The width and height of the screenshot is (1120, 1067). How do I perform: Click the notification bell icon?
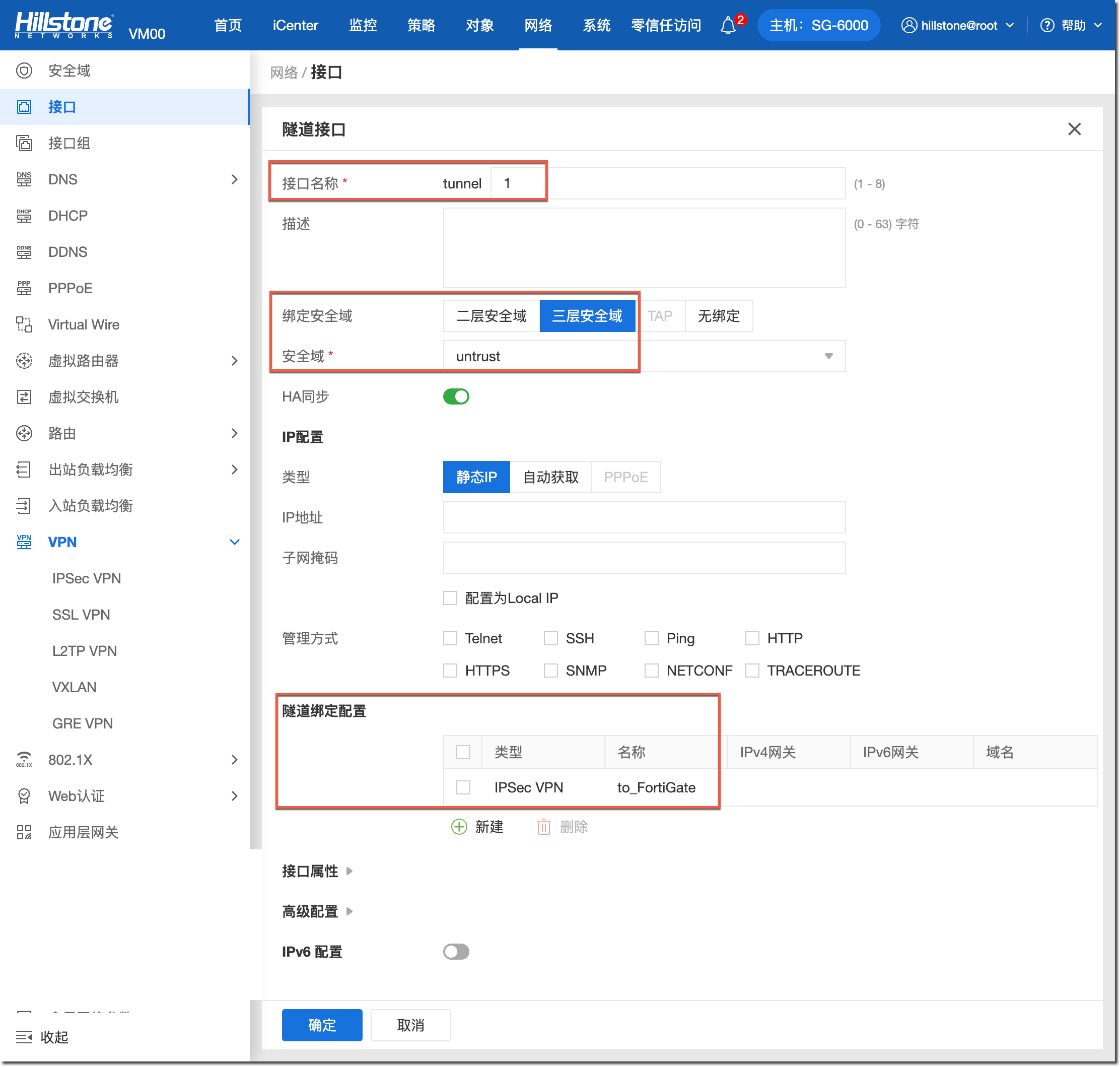pos(728,26)
